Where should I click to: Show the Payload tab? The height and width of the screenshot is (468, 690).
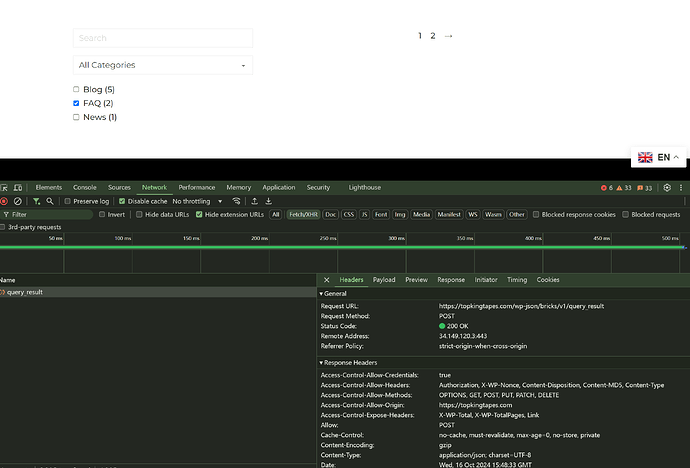point(384,280)
